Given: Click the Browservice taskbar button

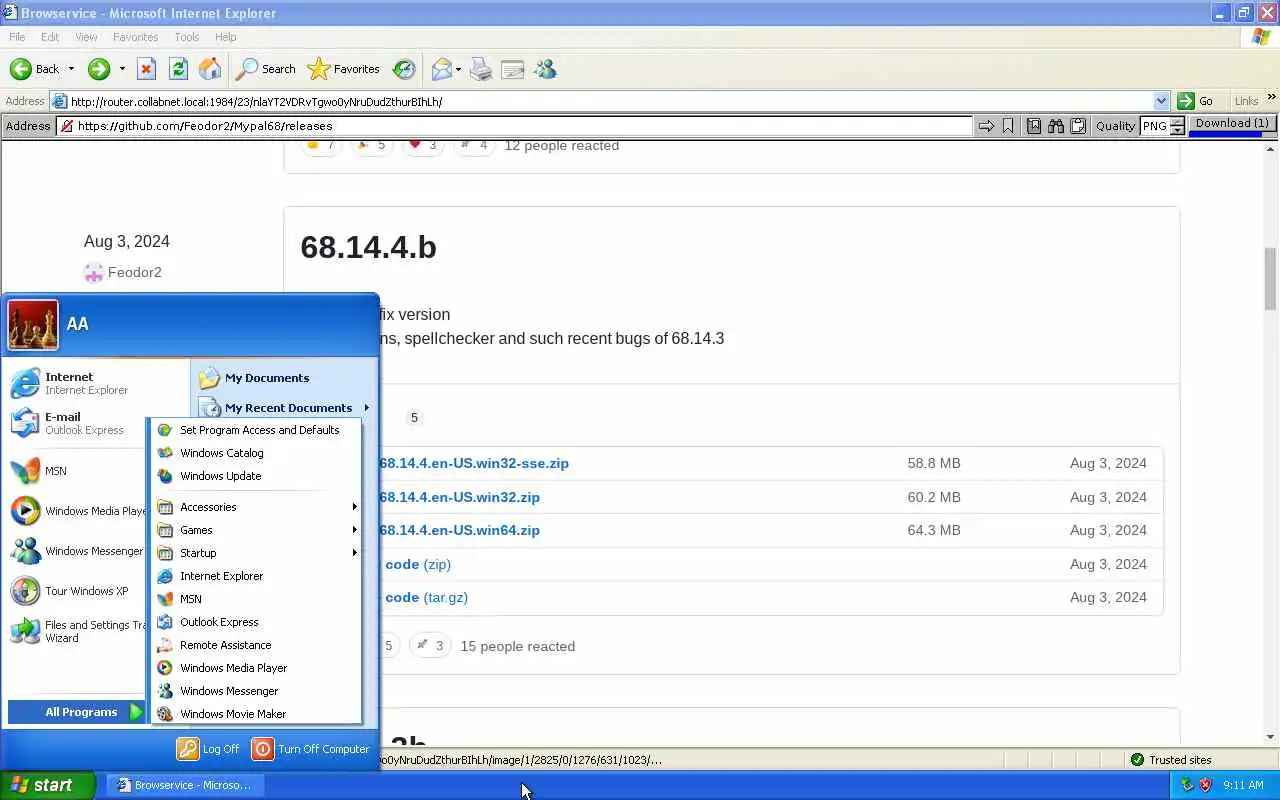Looking at the screenshot, I should [185, 785].
